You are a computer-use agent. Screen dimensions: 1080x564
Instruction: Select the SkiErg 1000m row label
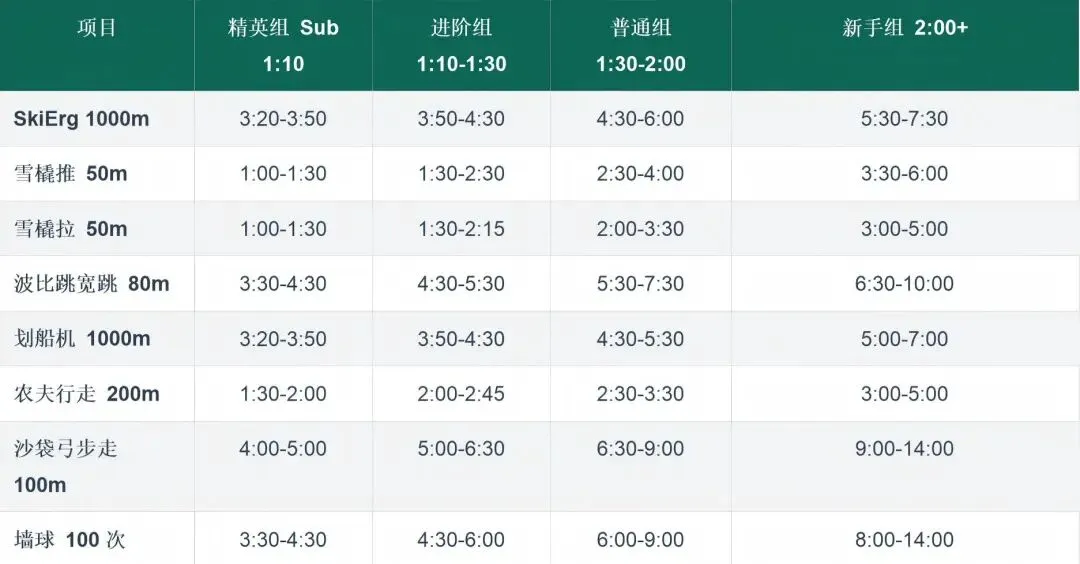[x=81, y=119]
